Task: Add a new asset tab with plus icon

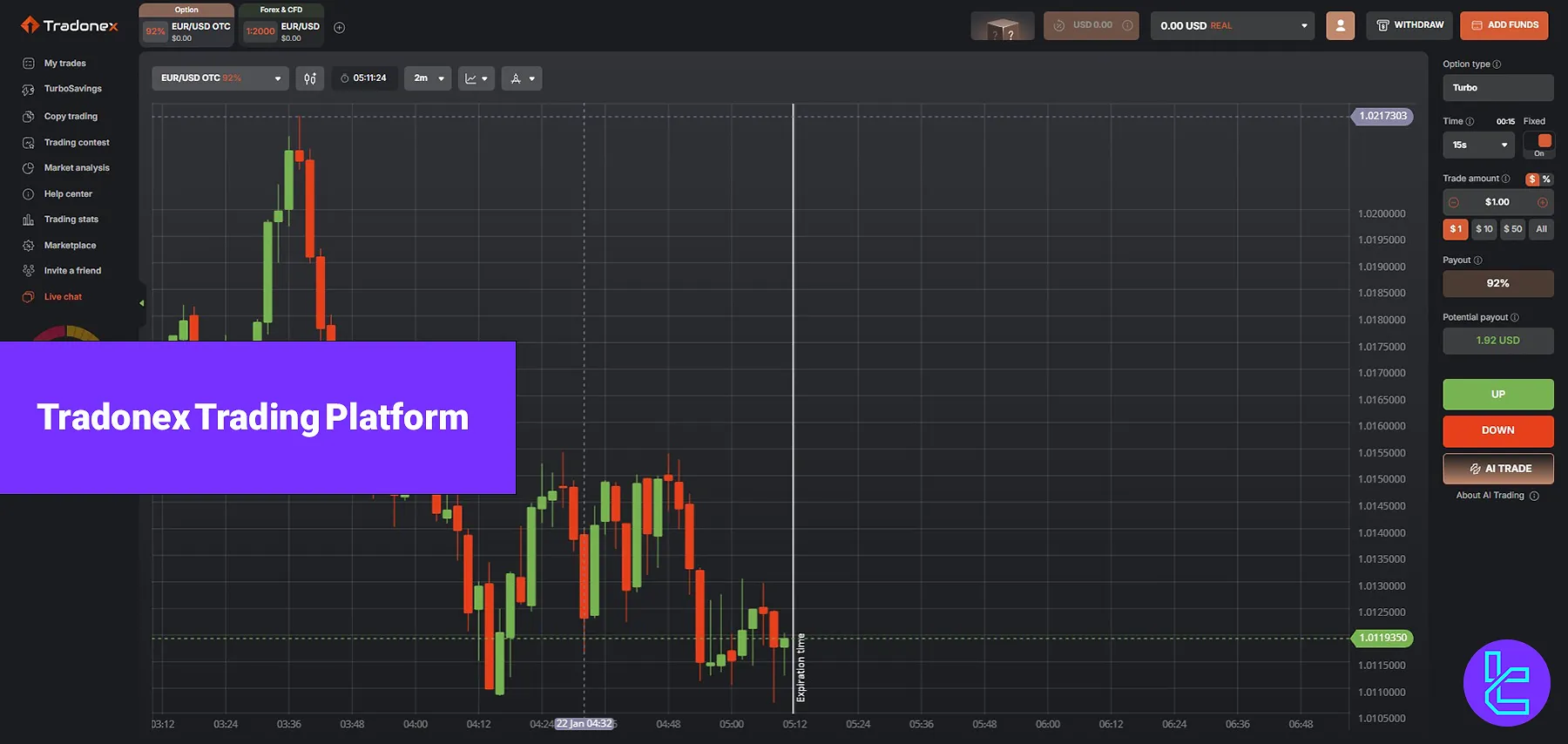Action: [x=340, y=28]
